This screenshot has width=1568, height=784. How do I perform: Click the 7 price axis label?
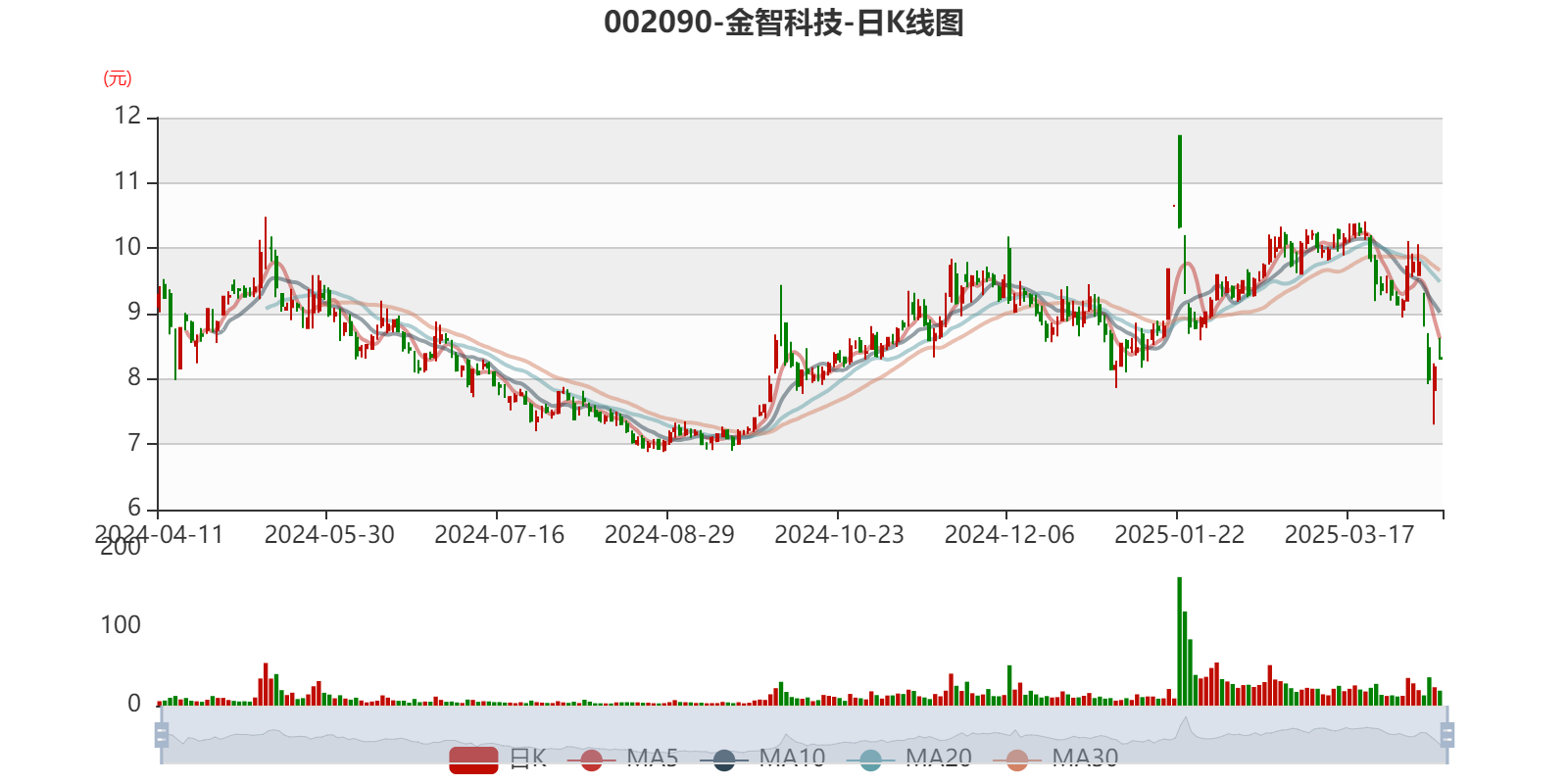coord(134,443)
